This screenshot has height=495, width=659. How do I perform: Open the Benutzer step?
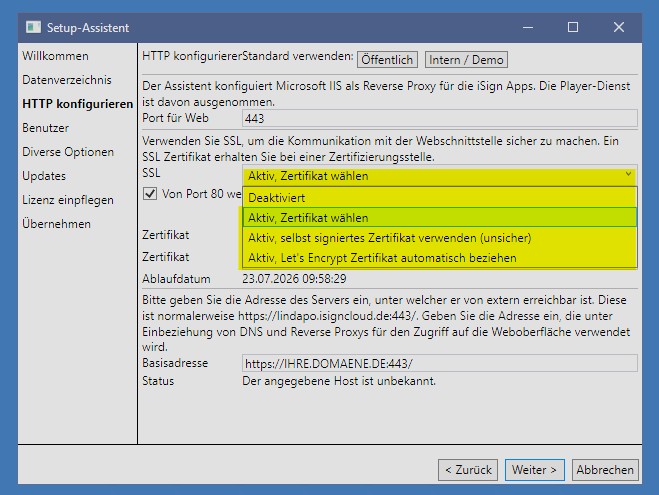[x=45, y=128]
